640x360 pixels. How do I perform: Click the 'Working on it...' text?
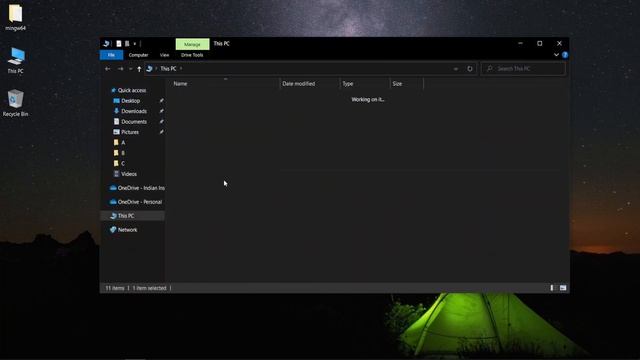click(x=368, y=100)
